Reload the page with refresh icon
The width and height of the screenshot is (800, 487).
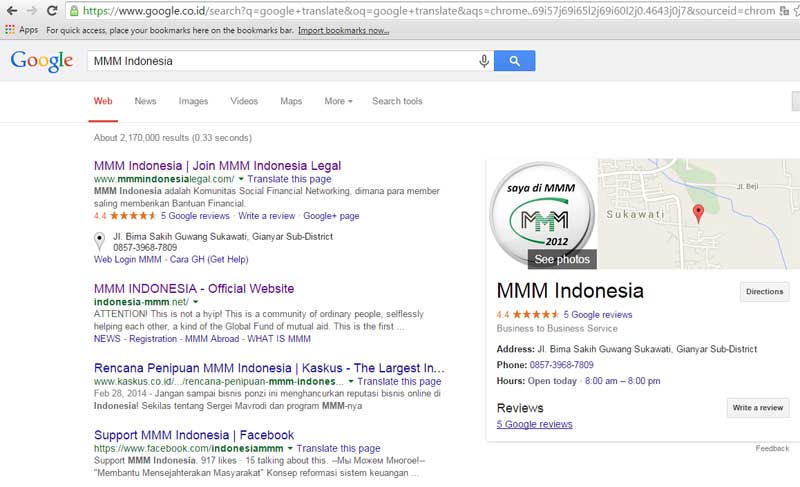click(x=54, y=11)
